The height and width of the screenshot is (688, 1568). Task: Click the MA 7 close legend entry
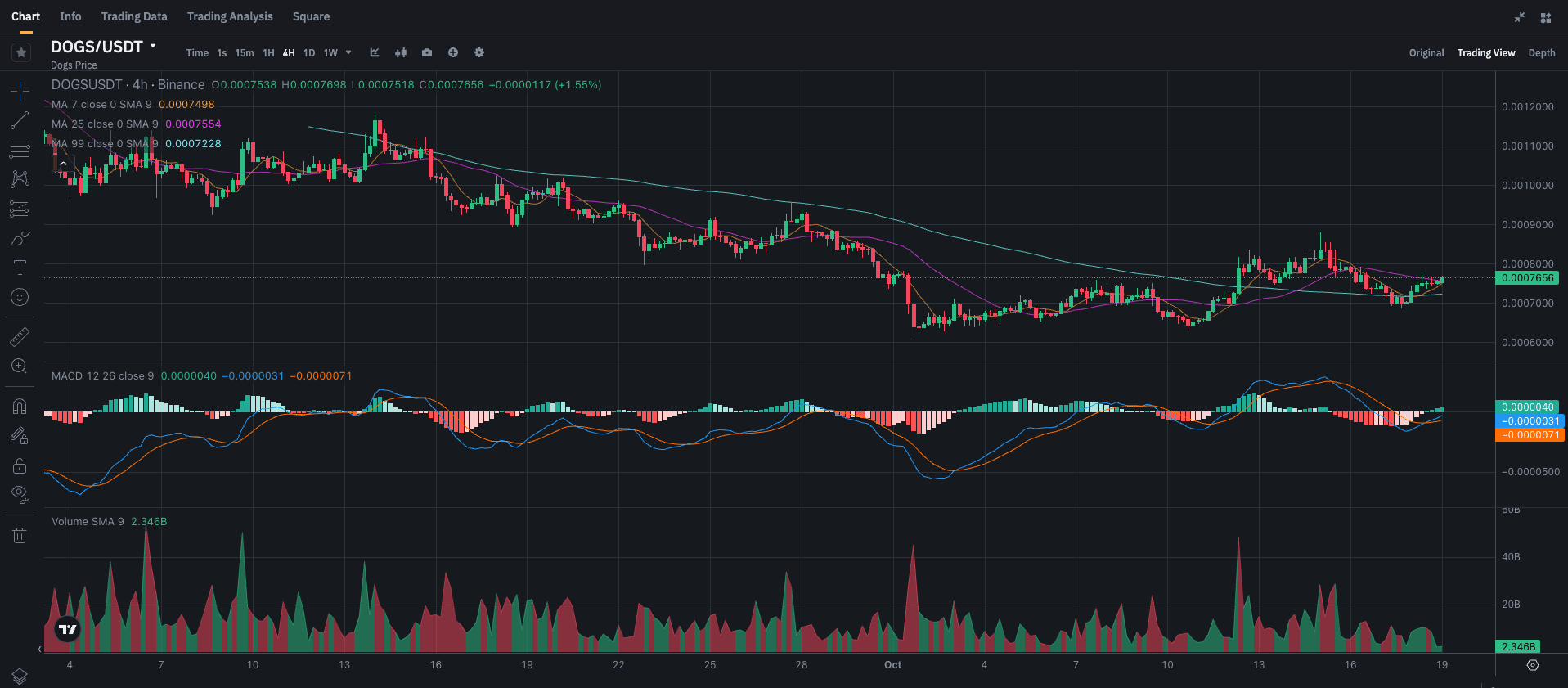tap(101, 105)
